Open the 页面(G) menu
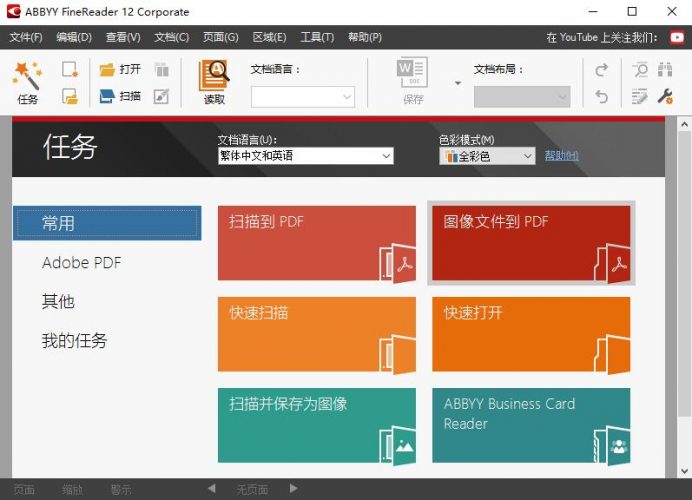 tap(221, 37)
